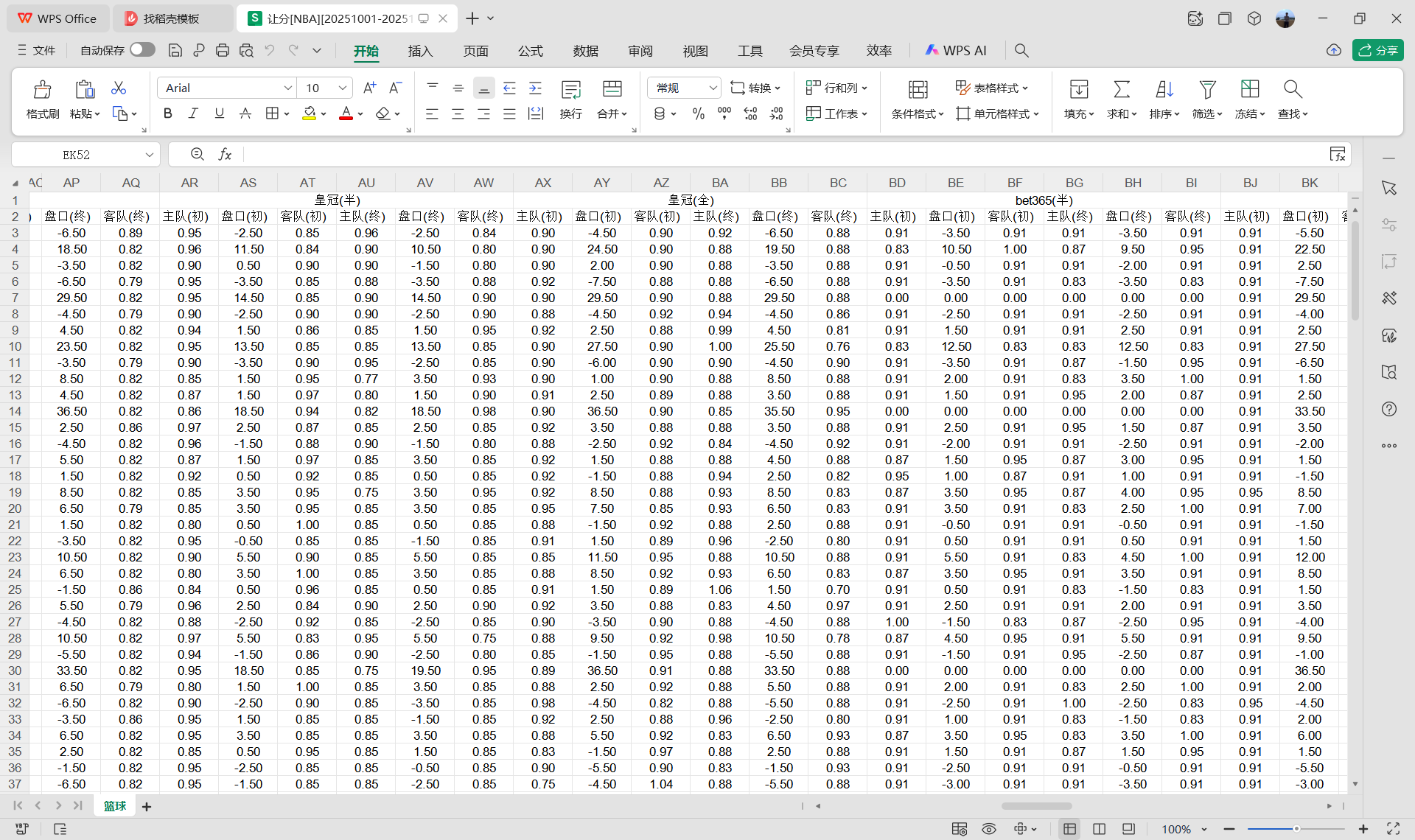The image size is (1415, 840).
Task: Apply the red font color swatch
Action: click(346, 113)
